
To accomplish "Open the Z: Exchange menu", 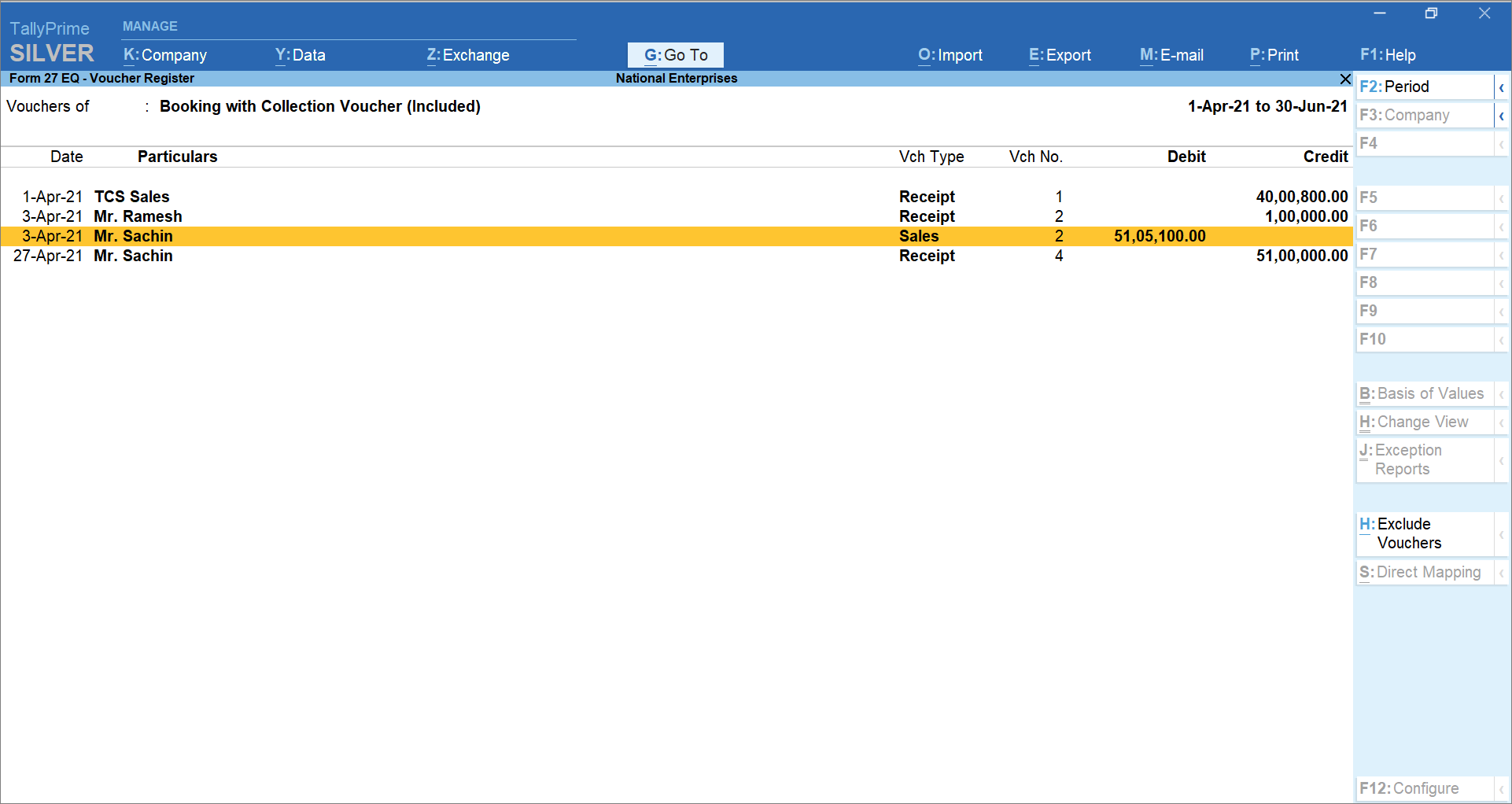I will coord(468,55).
